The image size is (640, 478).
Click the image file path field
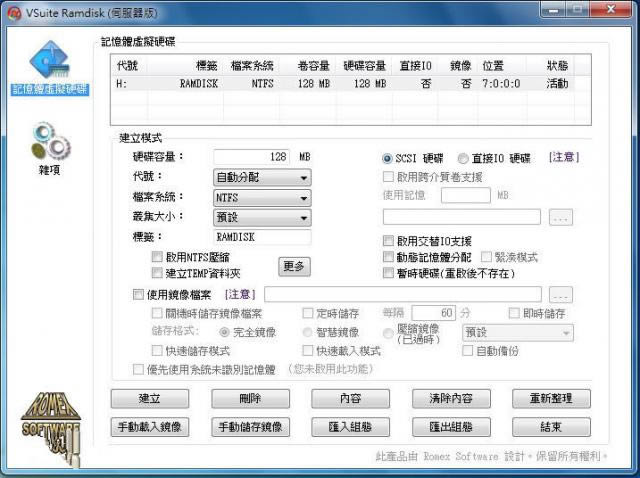pos(403,294)
